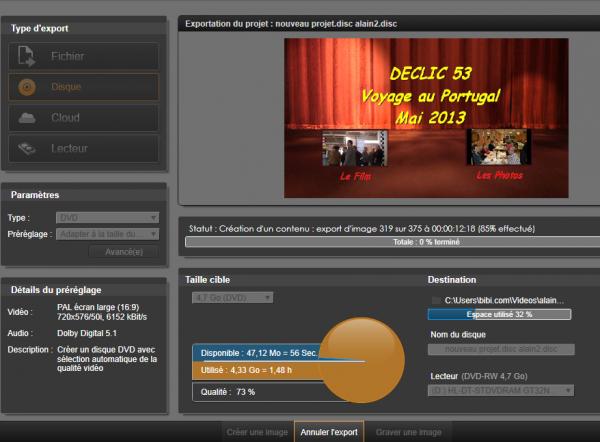Click the destination folder icon
Viewport: 600px width, 442px height.
[436, 300]
